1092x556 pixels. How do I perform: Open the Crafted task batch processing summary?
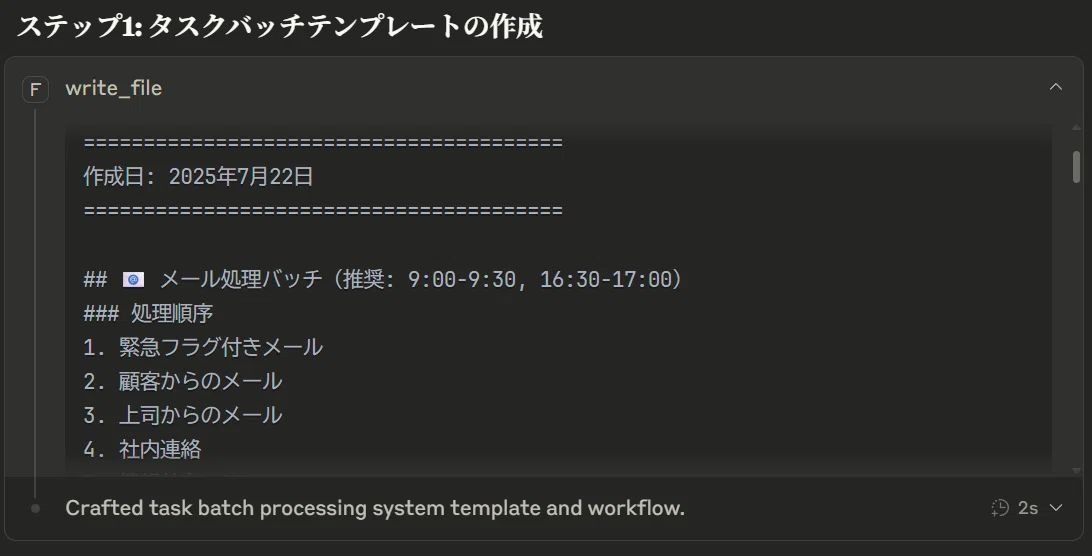tap(375, 508)
